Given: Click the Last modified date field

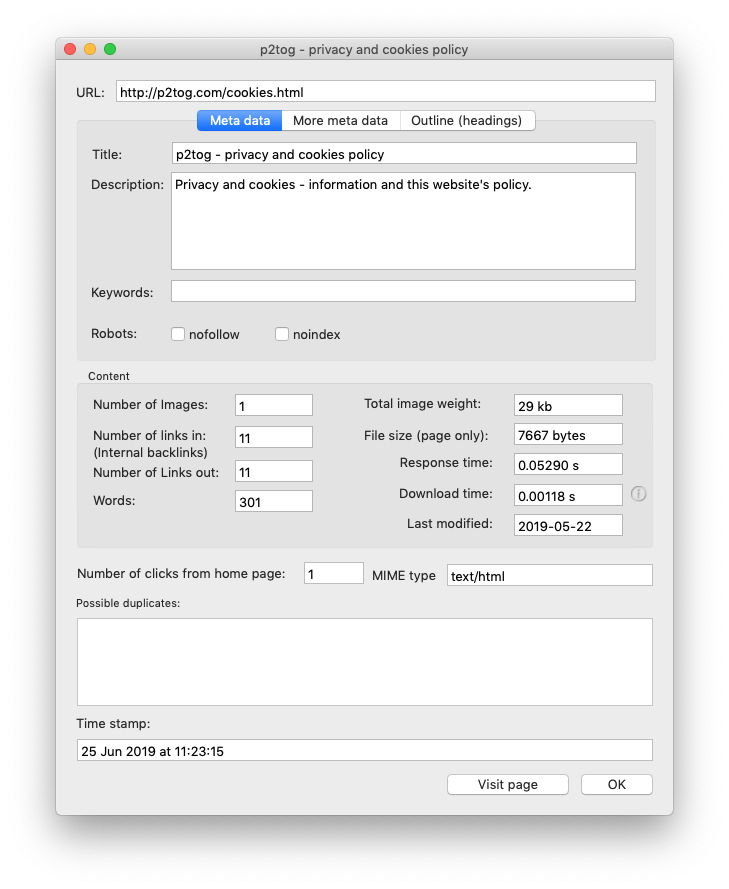Looking at the screenshot, I should pyautogui.click(x=567, y=525).
